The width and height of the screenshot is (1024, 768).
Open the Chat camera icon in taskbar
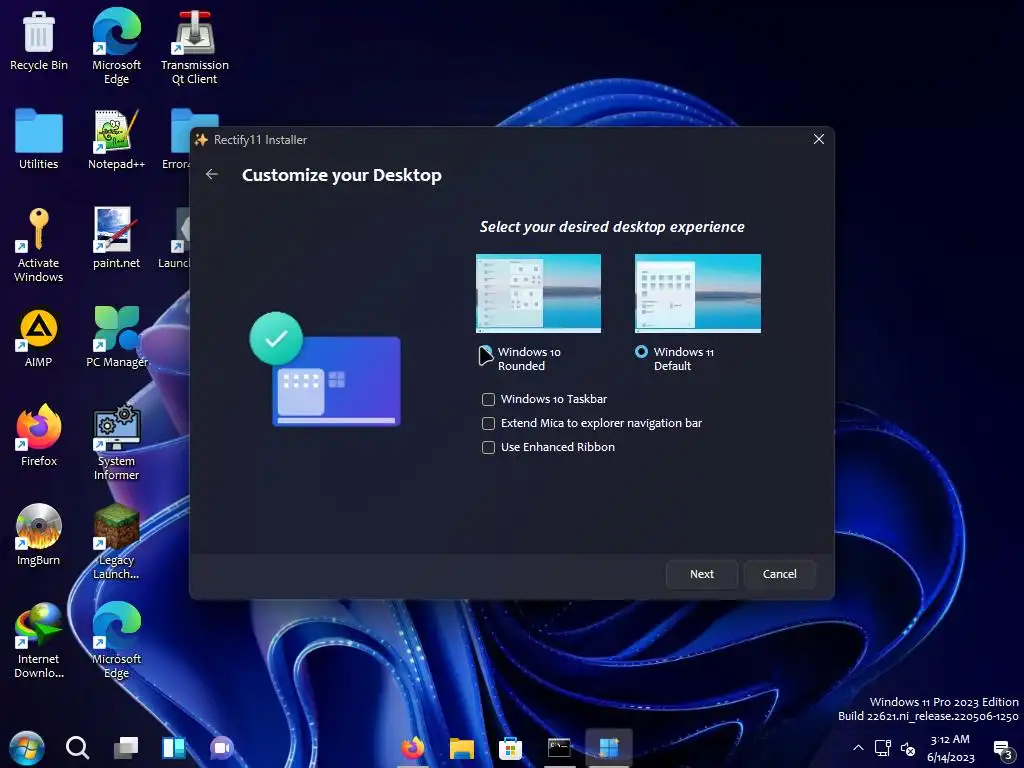[221, 748]
